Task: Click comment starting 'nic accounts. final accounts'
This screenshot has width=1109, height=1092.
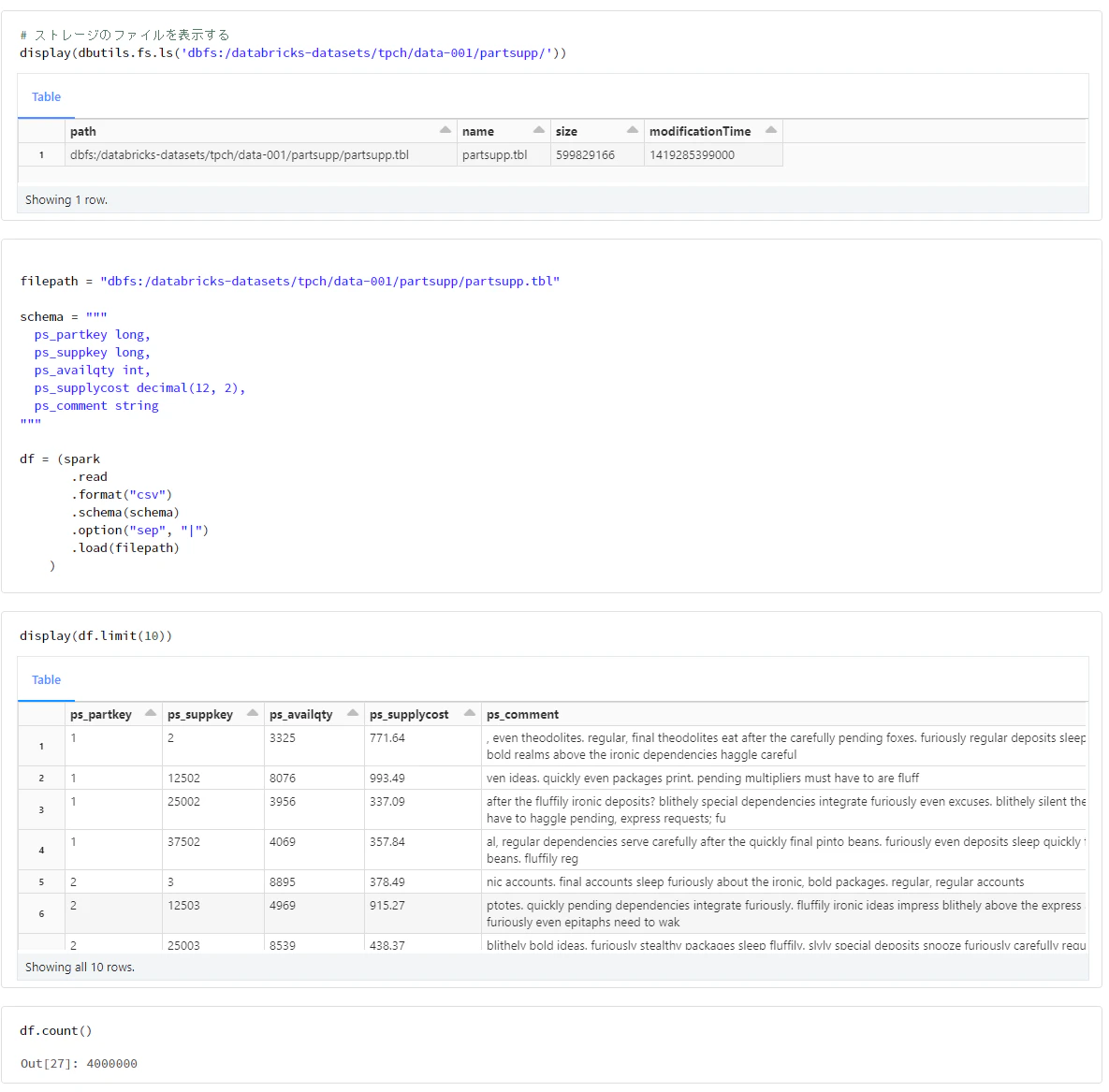Action: pyautogui.click(x=754, y=882)
